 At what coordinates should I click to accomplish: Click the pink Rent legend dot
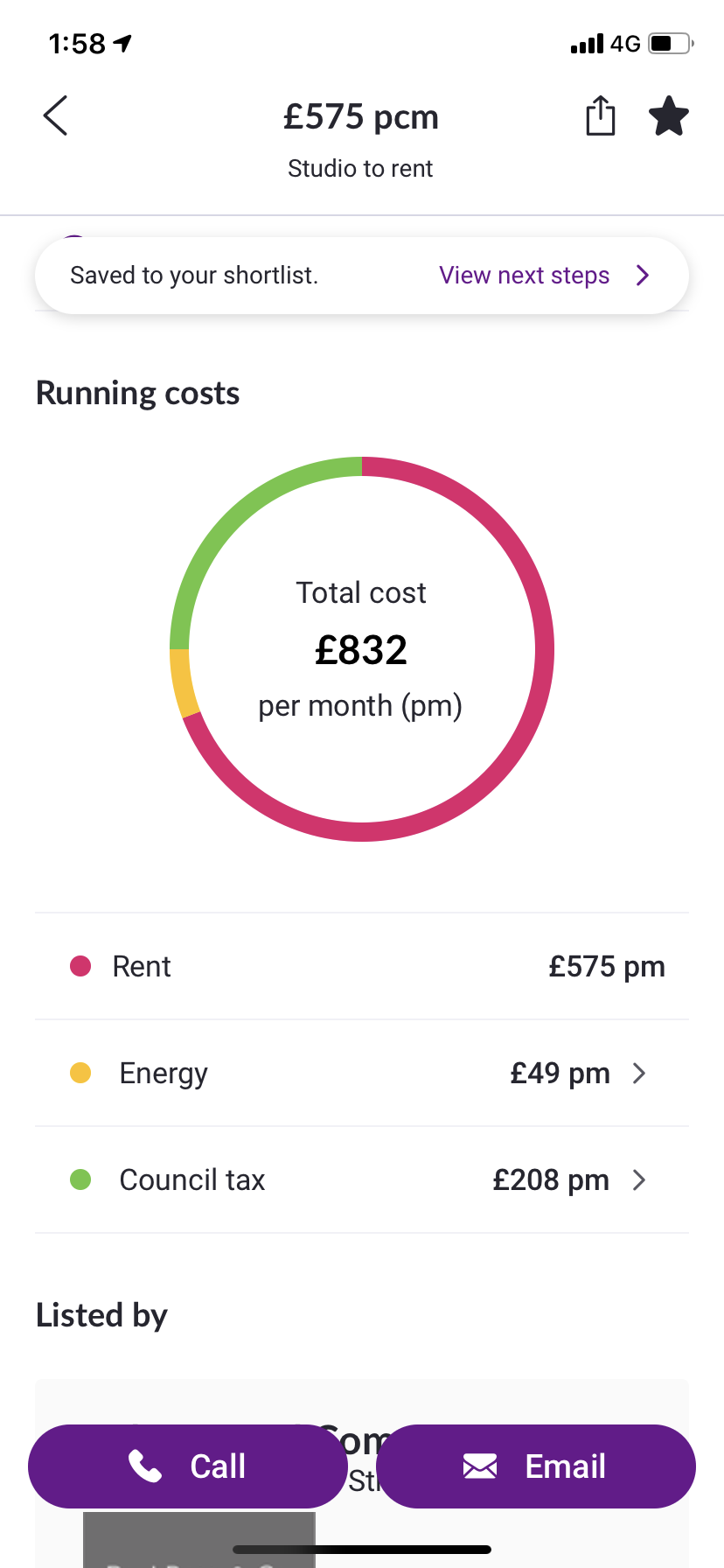click(80, 966)
